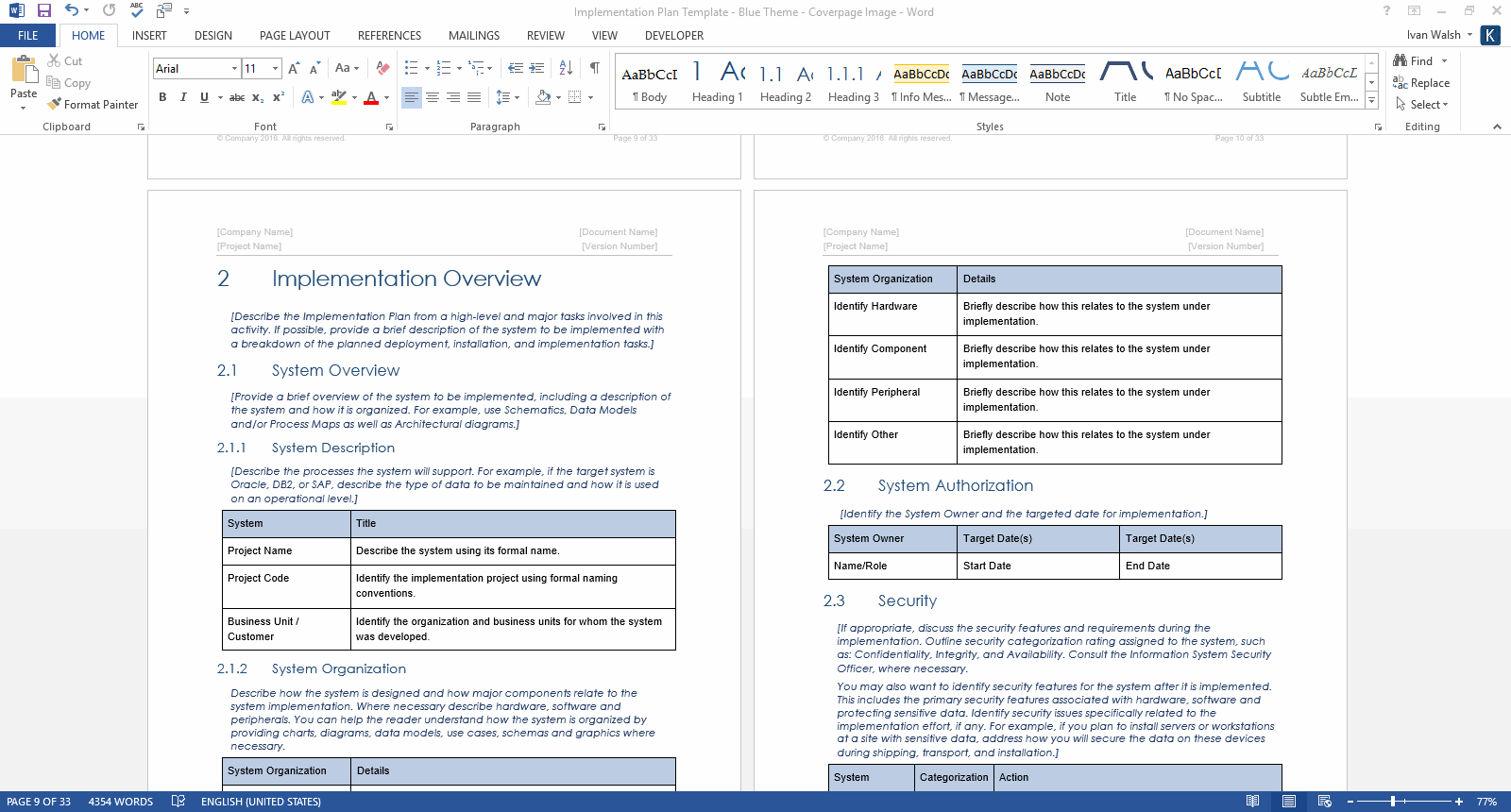The width and height of the screenshot is (1511, 812).
Task: Justify the paragraph text
Action: [x=474, y=97]
